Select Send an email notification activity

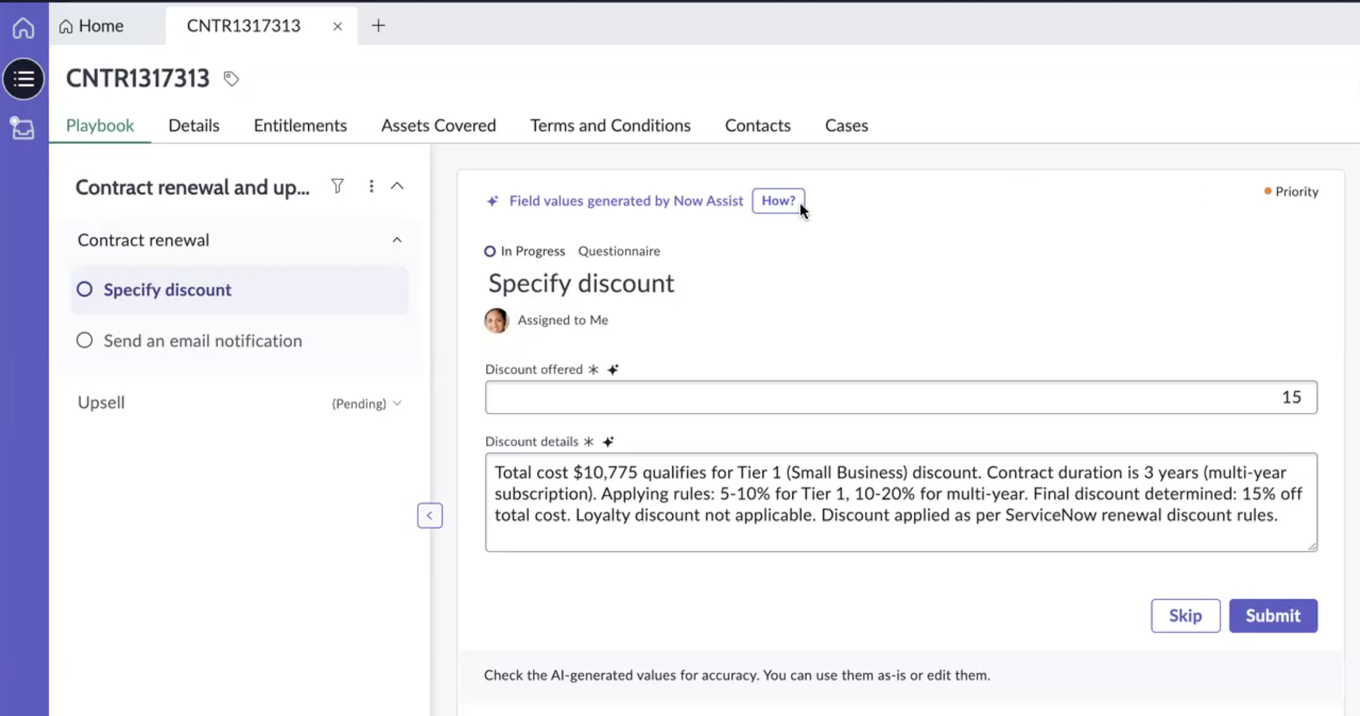point(239,341)
